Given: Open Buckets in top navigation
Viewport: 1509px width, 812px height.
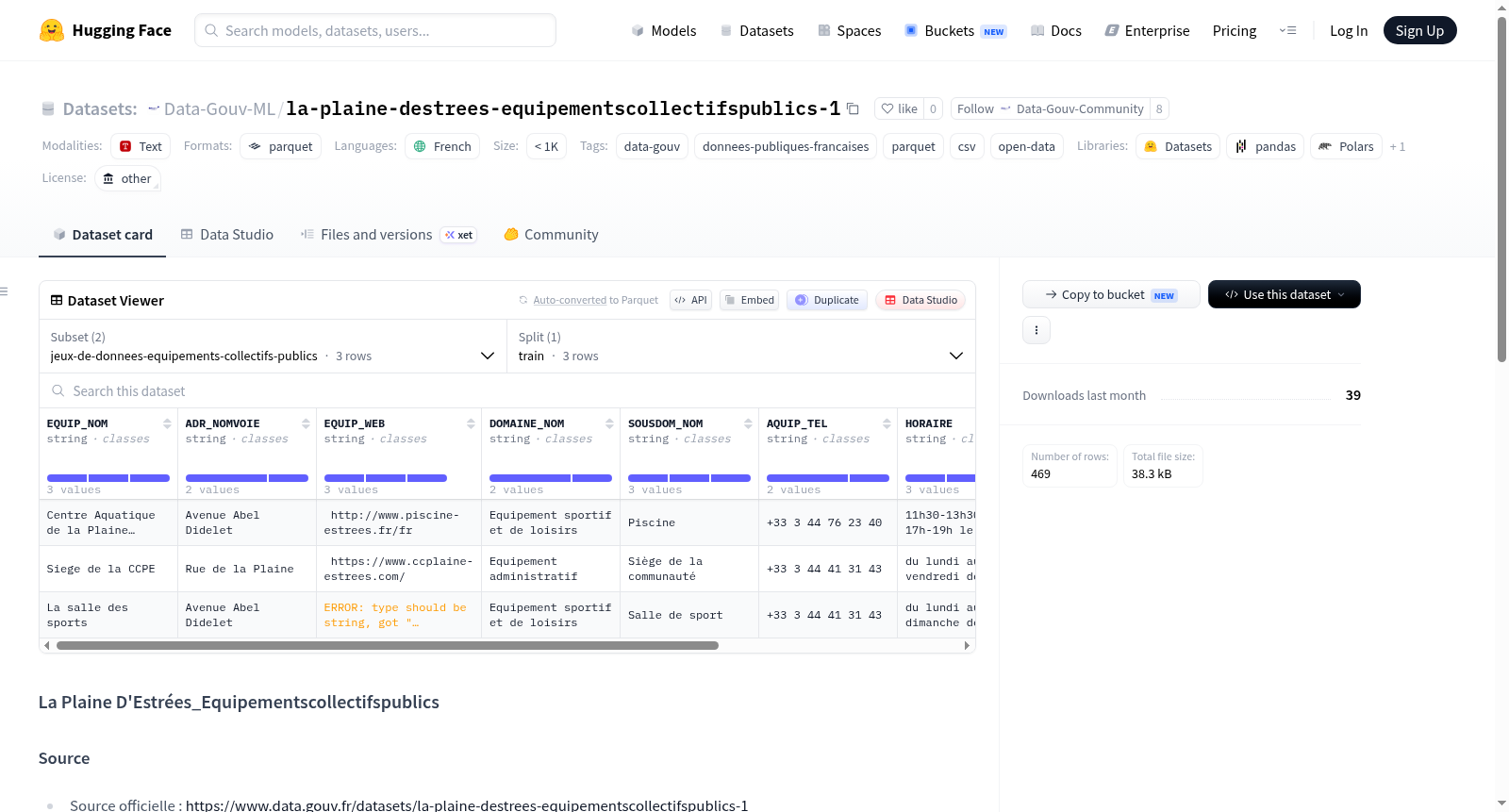Looking at the screenshot, I should coord(955,30).
